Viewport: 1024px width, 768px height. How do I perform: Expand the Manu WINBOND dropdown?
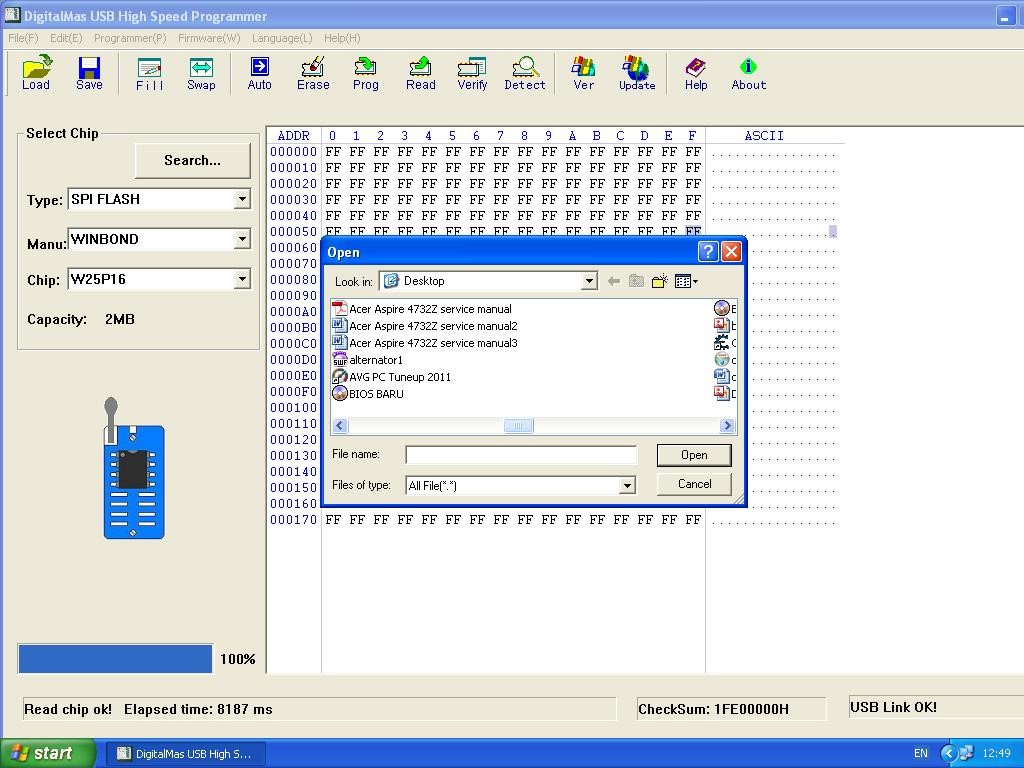point(242,238)
